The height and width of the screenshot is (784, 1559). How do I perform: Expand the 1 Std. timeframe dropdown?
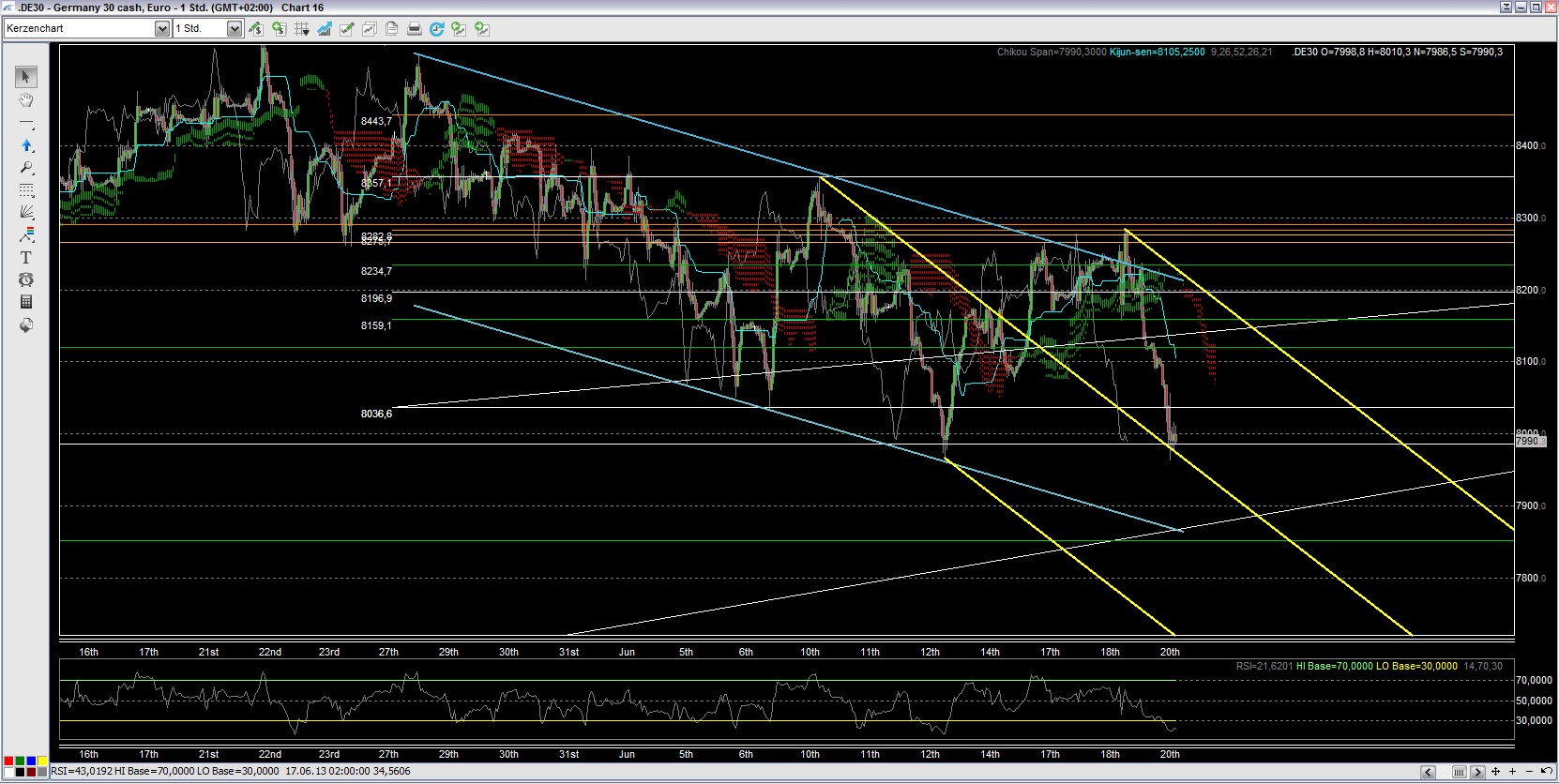click(235, 29)
